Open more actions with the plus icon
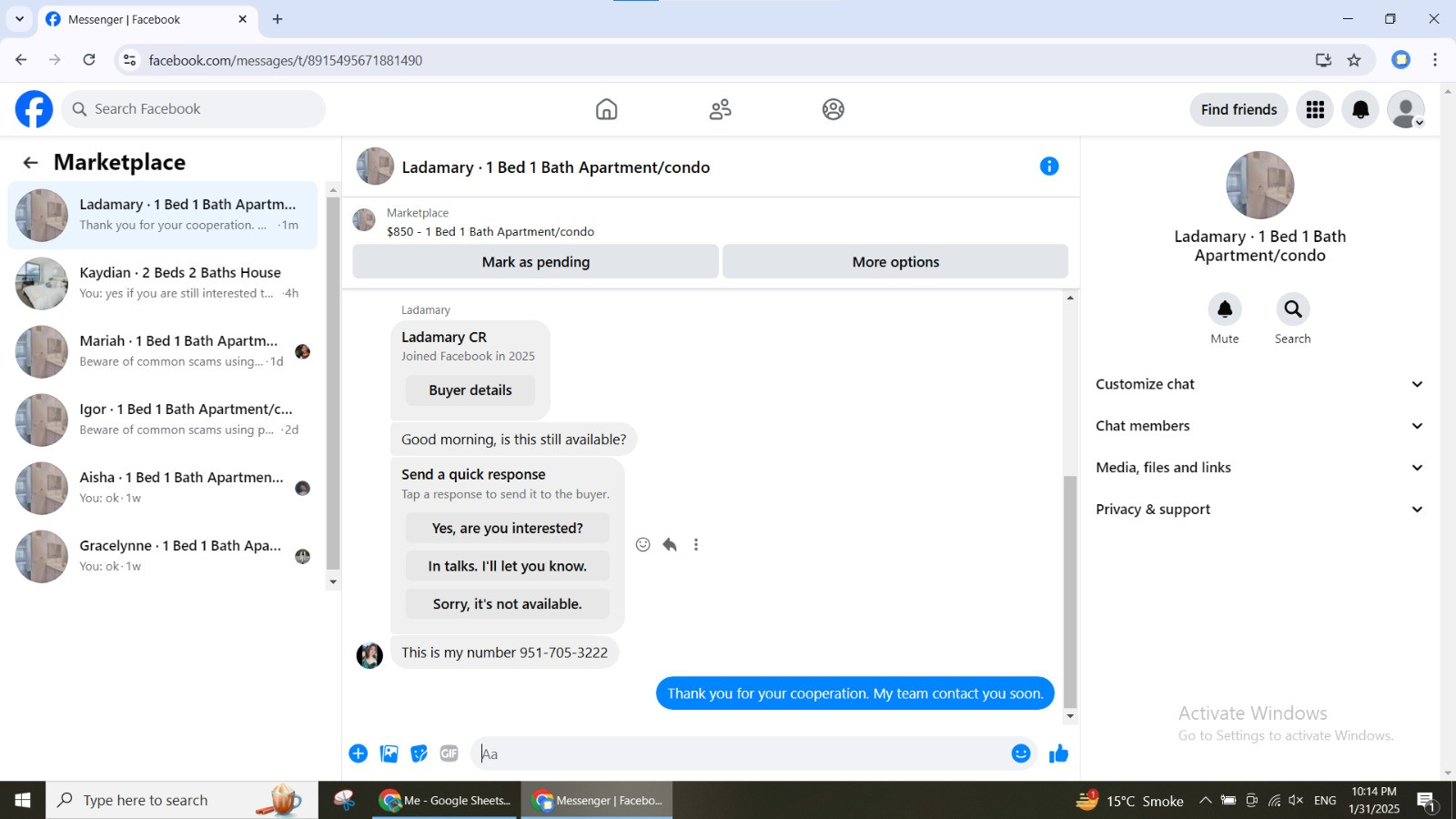The width and height of the screenshot is (1456, 819). click(x=358, y=753)
